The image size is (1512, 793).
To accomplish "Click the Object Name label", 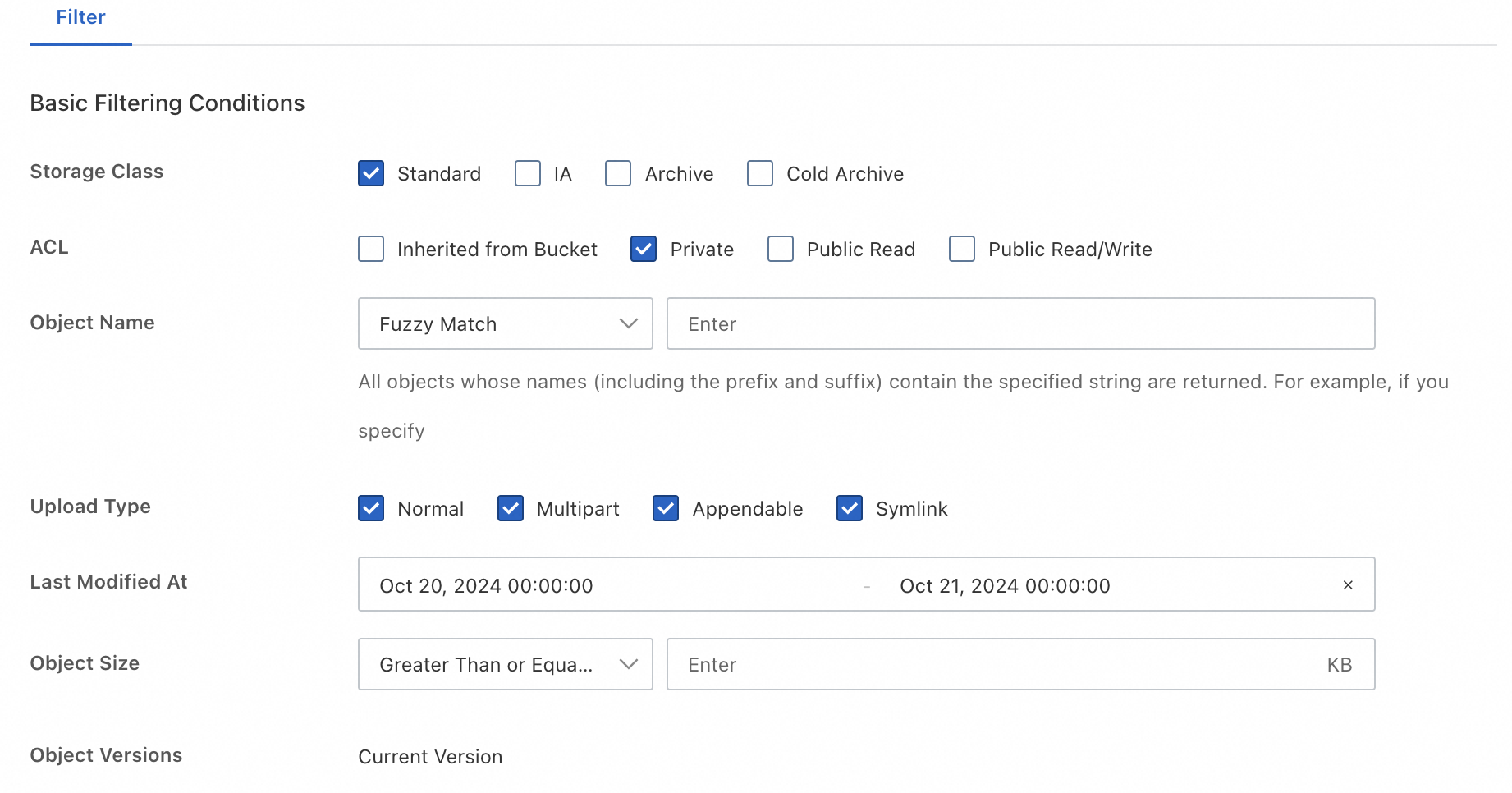I will click(x=92, y=323).
